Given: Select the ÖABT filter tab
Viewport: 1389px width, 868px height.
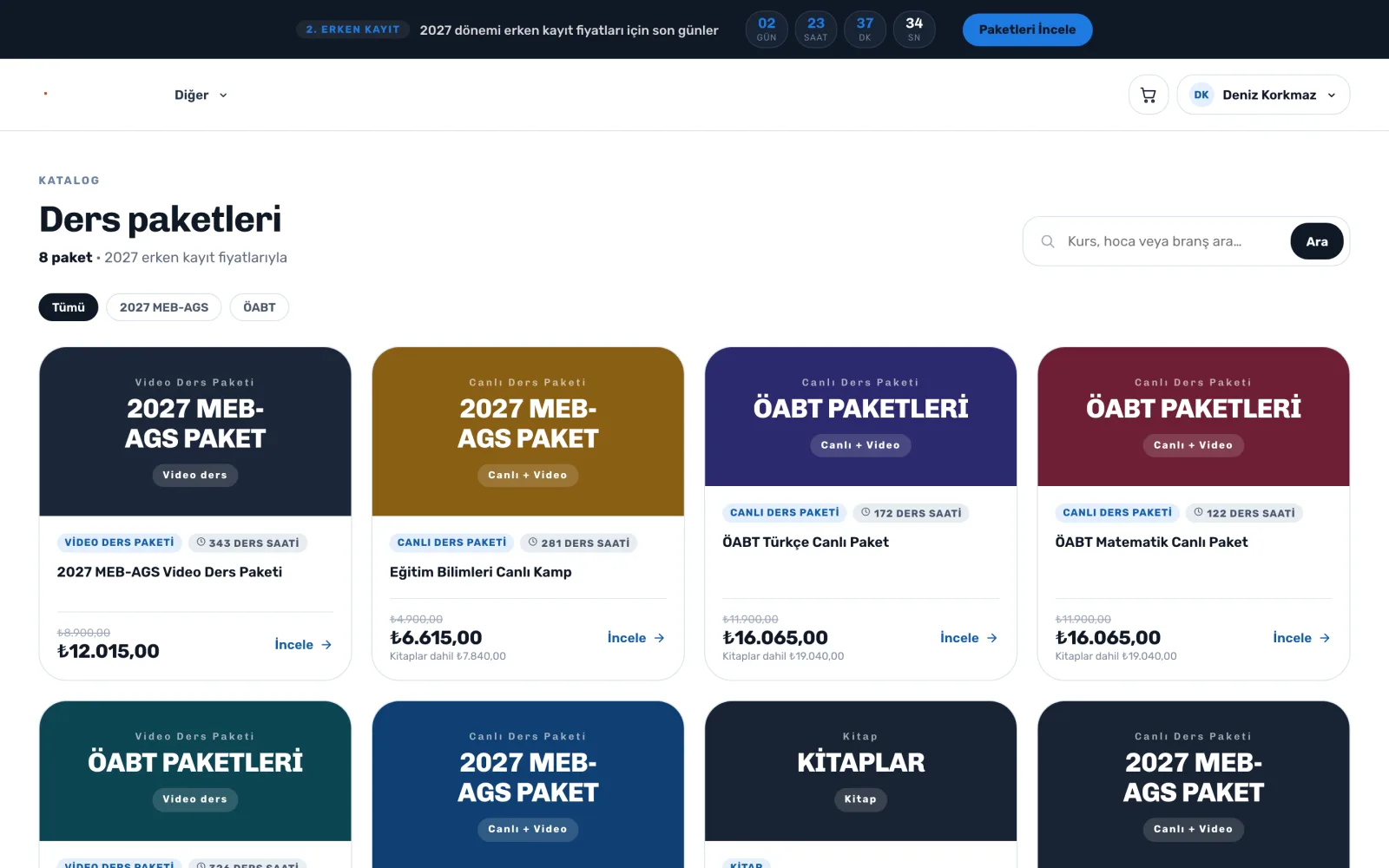Looking at the screenshot, I should pyautogui.click(x=260, y=307).
